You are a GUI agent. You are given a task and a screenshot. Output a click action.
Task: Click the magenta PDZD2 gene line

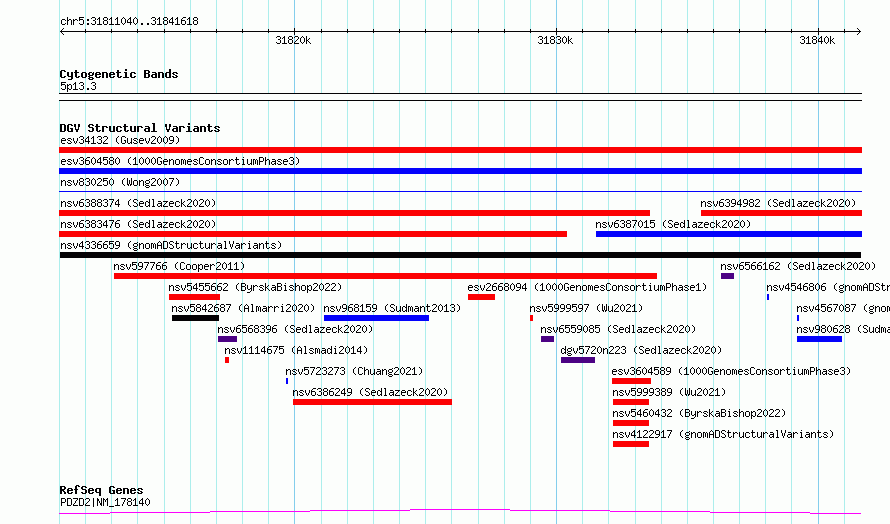coord(460,512)
